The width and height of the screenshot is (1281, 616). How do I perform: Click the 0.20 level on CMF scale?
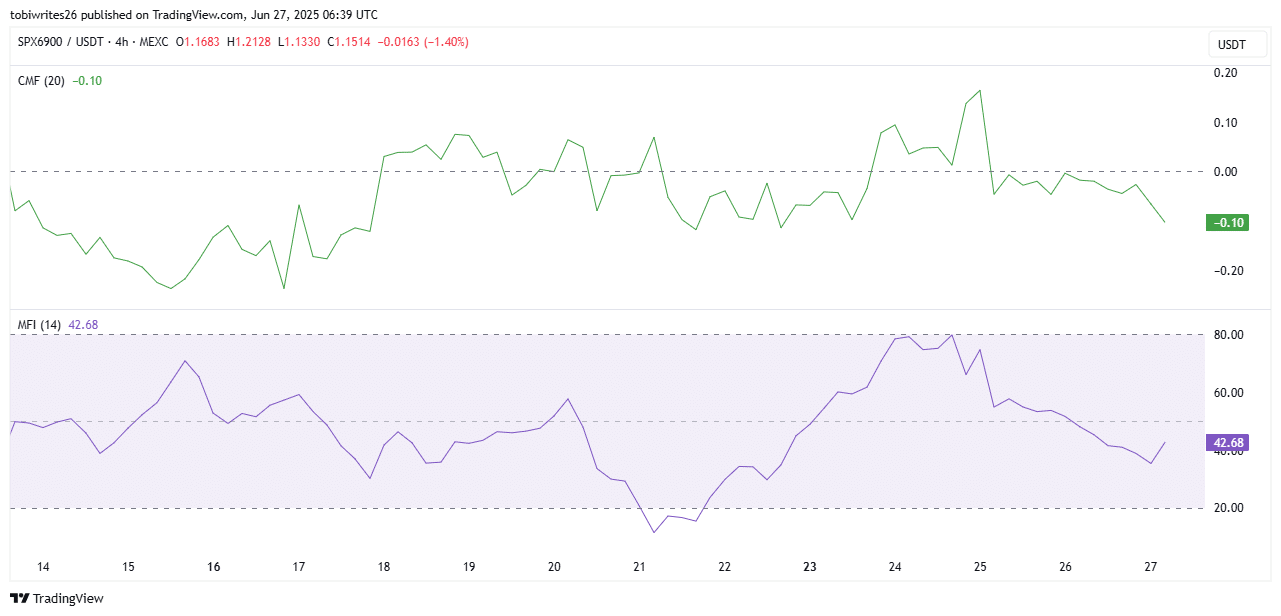pyautogui.click(x=1225, y=73)
